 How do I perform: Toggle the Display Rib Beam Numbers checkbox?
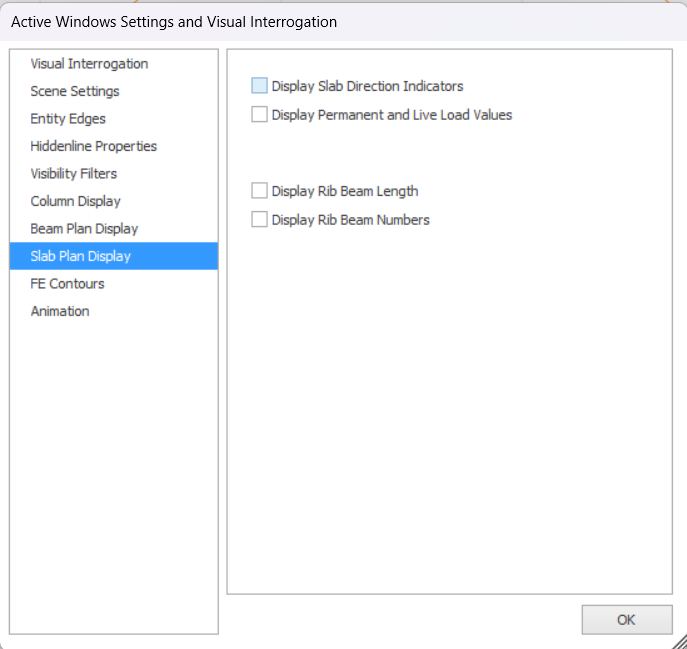tap(260, 220)
